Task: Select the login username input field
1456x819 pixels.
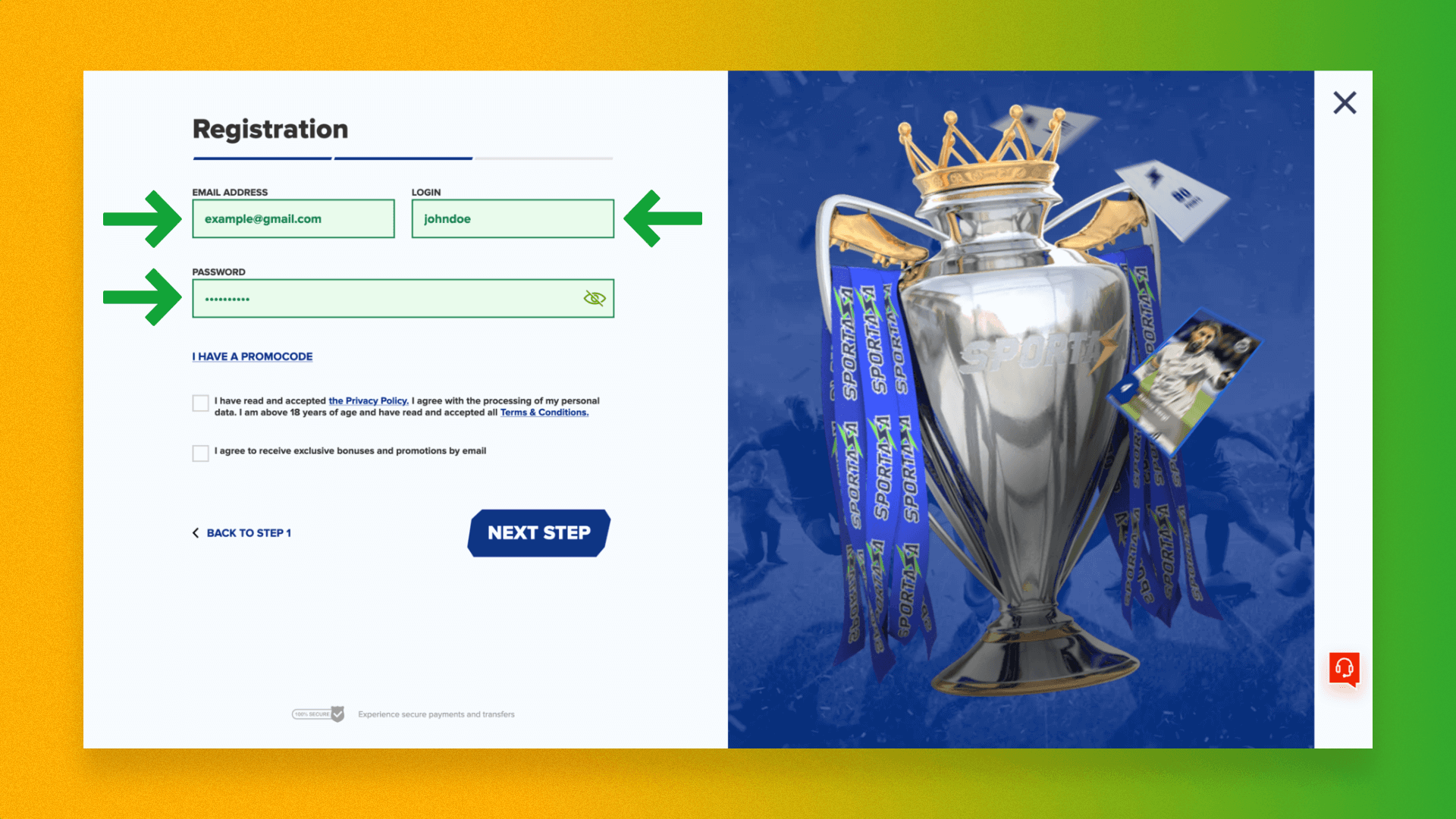Action: 512,218
